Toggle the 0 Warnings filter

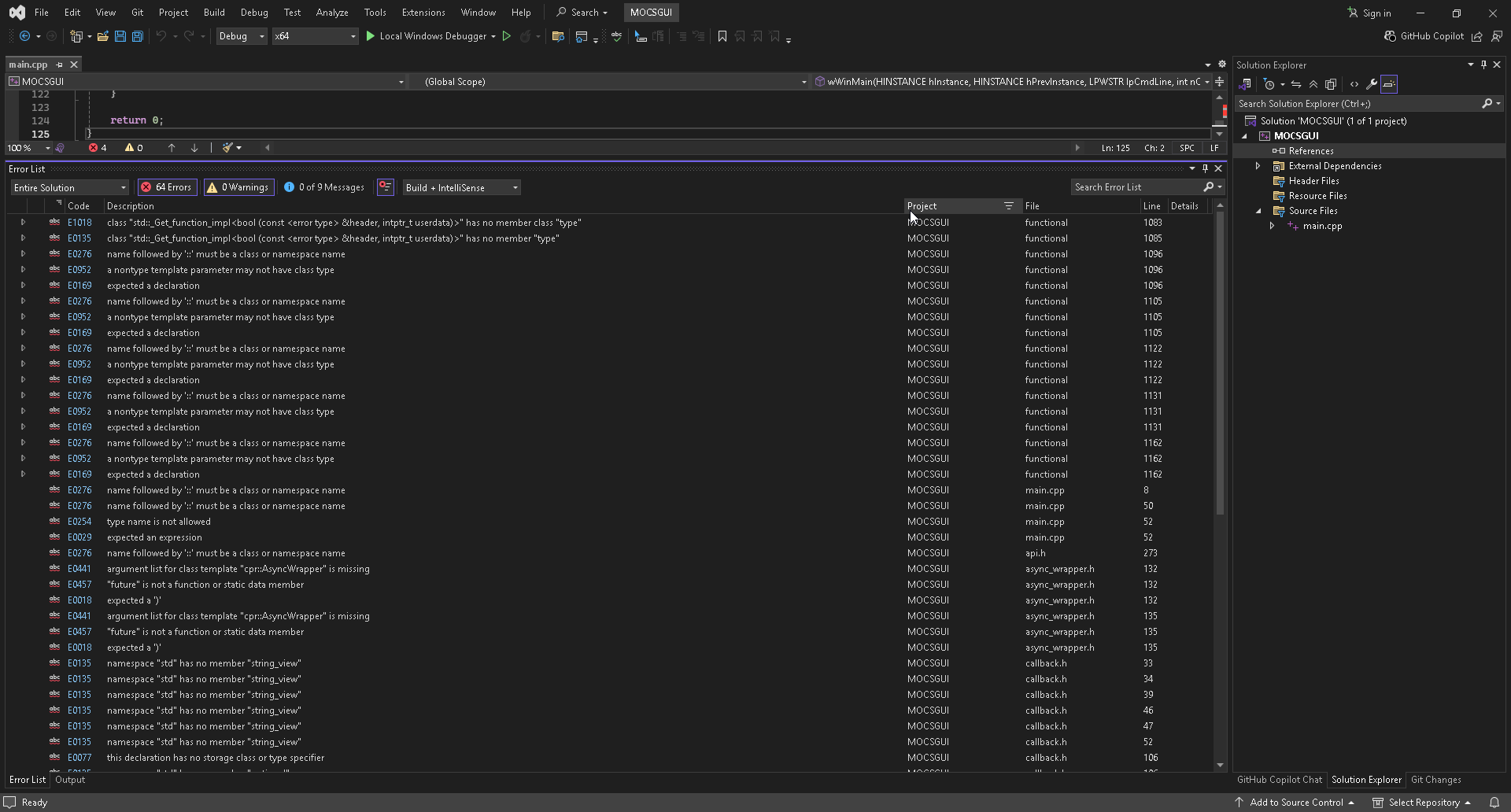[x=239, y=187]
